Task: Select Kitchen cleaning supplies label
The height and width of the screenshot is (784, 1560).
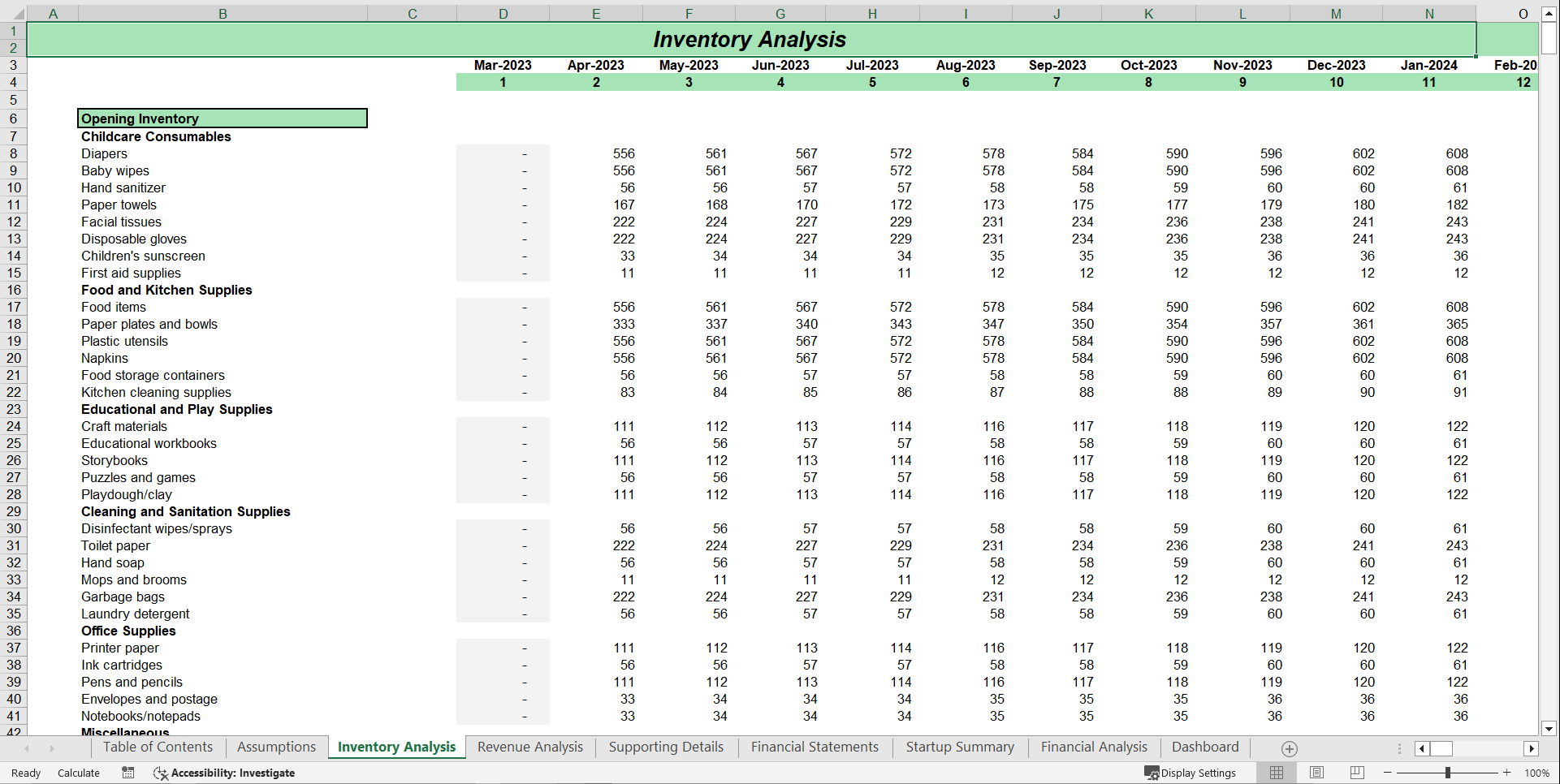Action: [x=156, y=392]
